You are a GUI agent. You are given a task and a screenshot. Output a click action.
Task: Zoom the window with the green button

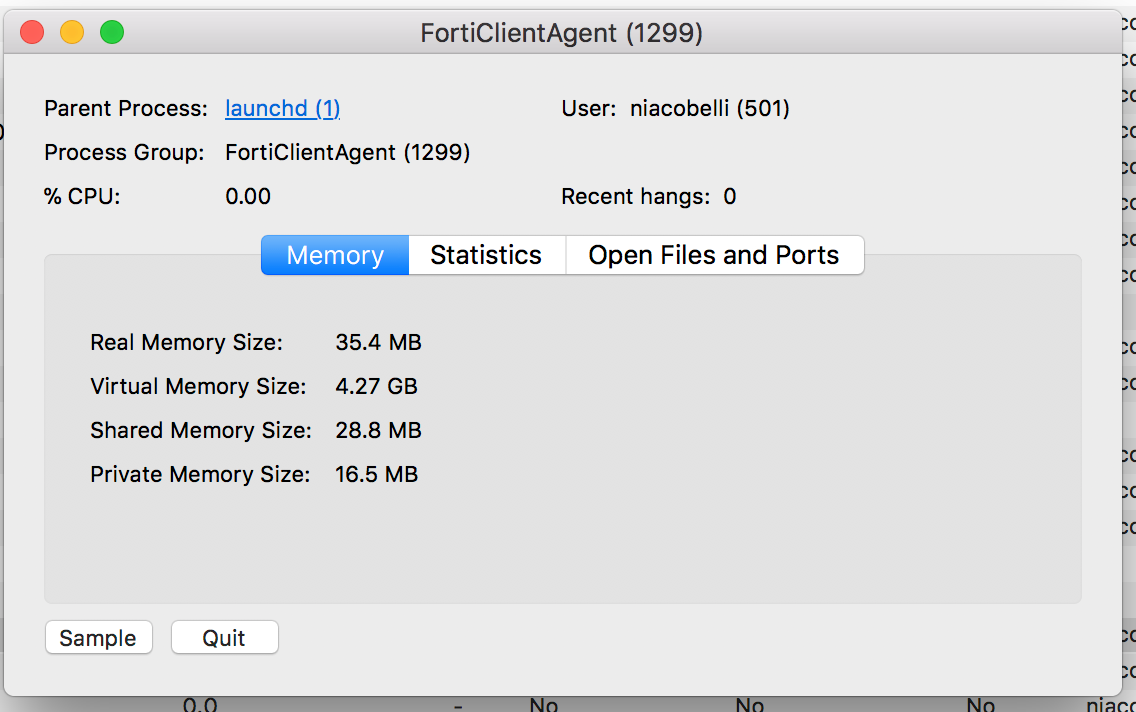pos(112,33)
